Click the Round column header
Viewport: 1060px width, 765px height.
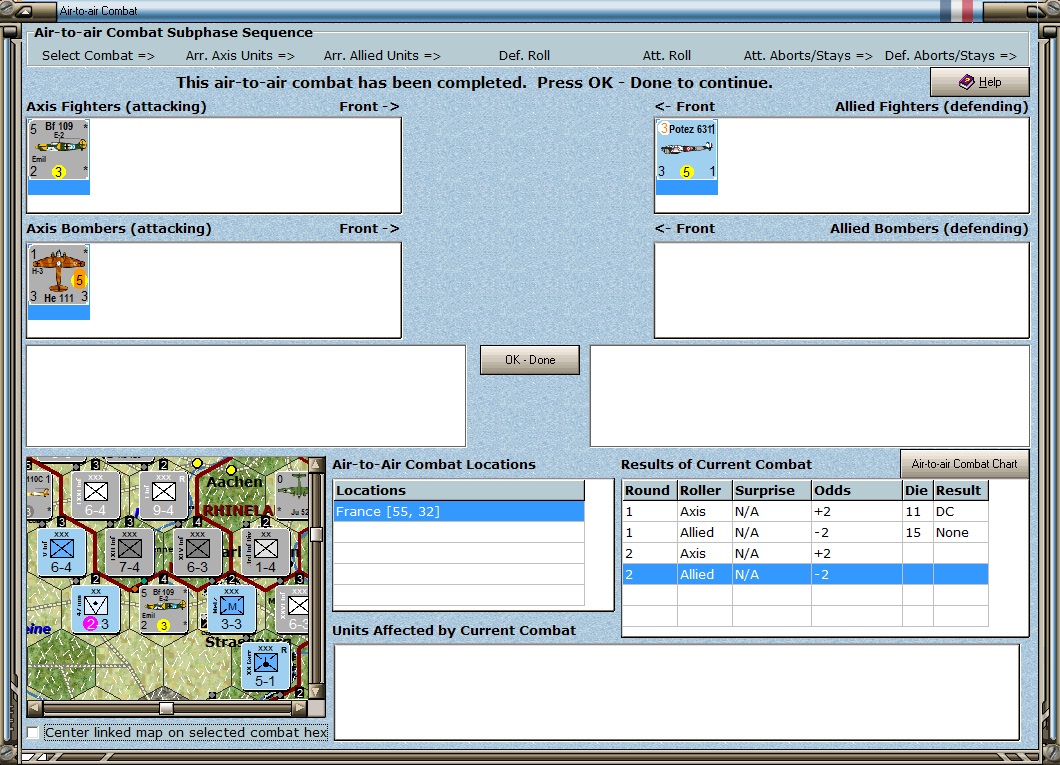point(650,491)
